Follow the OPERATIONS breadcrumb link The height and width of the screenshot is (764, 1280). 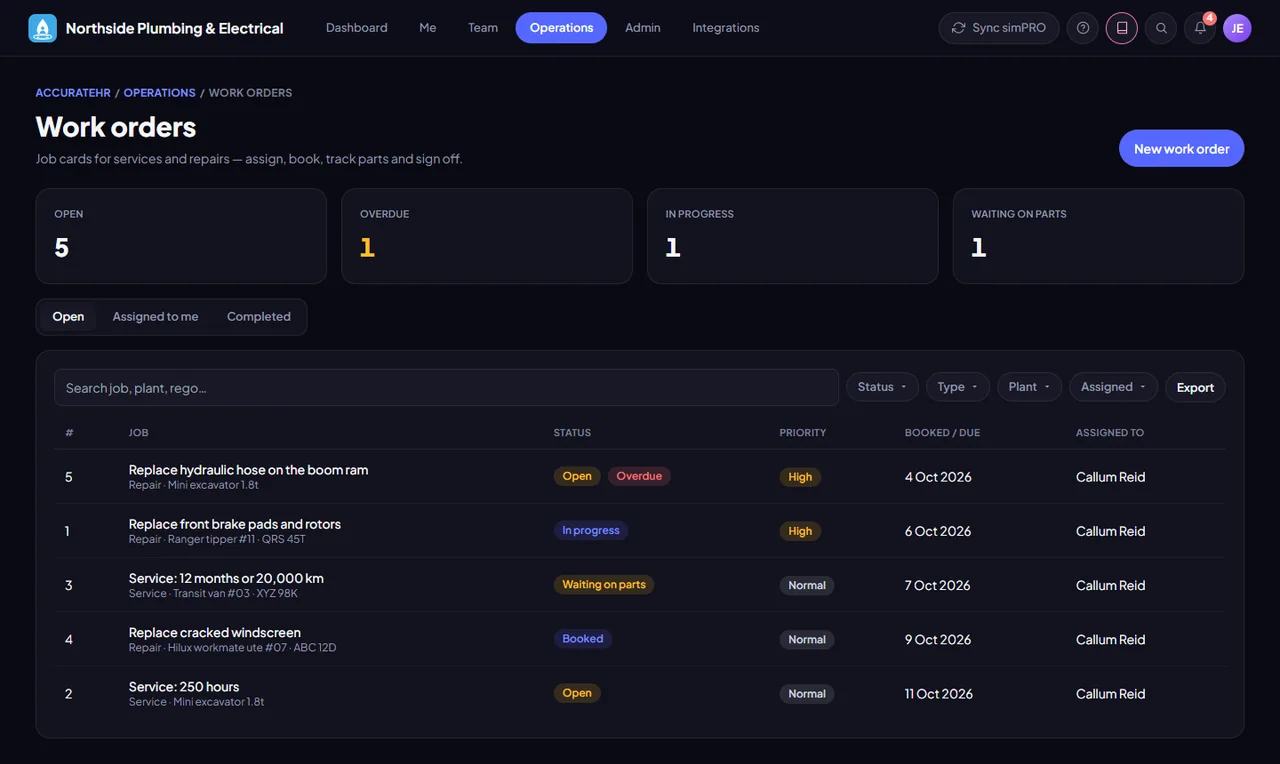point(160,93)
